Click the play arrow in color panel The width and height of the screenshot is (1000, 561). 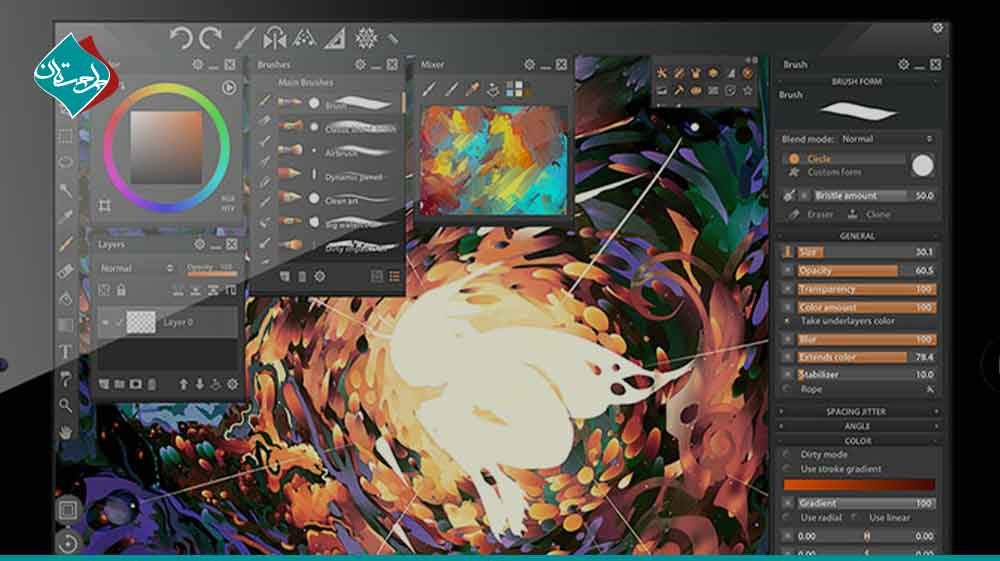click(228, 87)
